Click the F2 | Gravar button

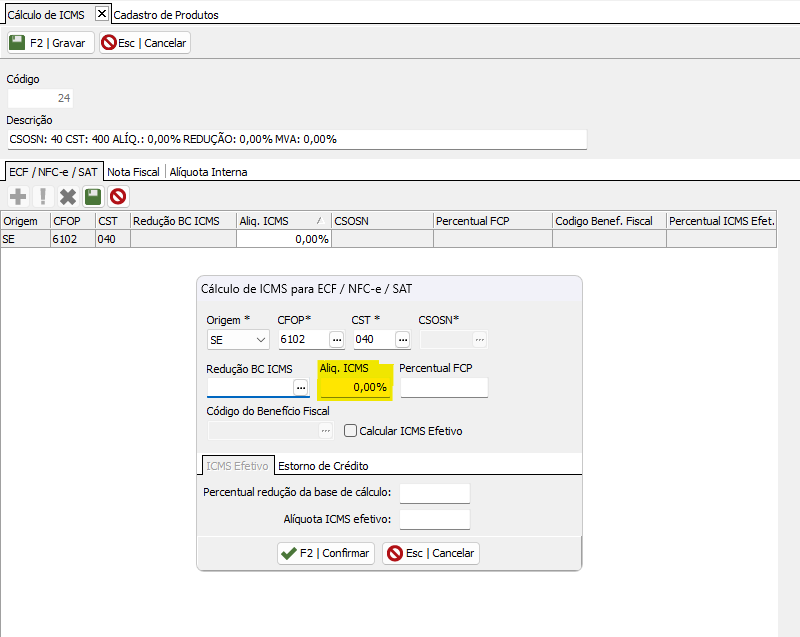[51, 43]
